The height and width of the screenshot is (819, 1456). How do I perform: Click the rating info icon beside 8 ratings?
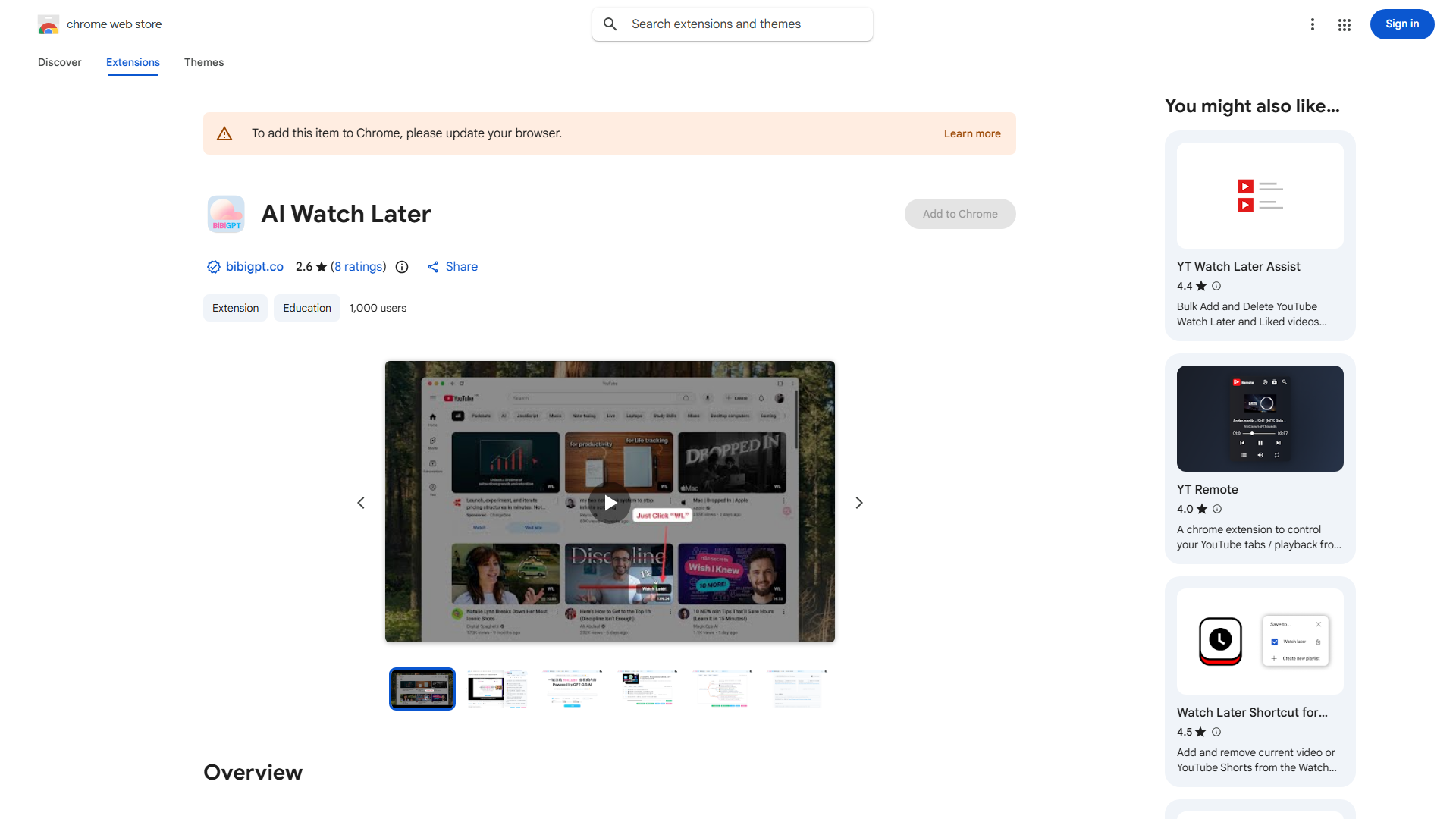(x=402, y=267)
